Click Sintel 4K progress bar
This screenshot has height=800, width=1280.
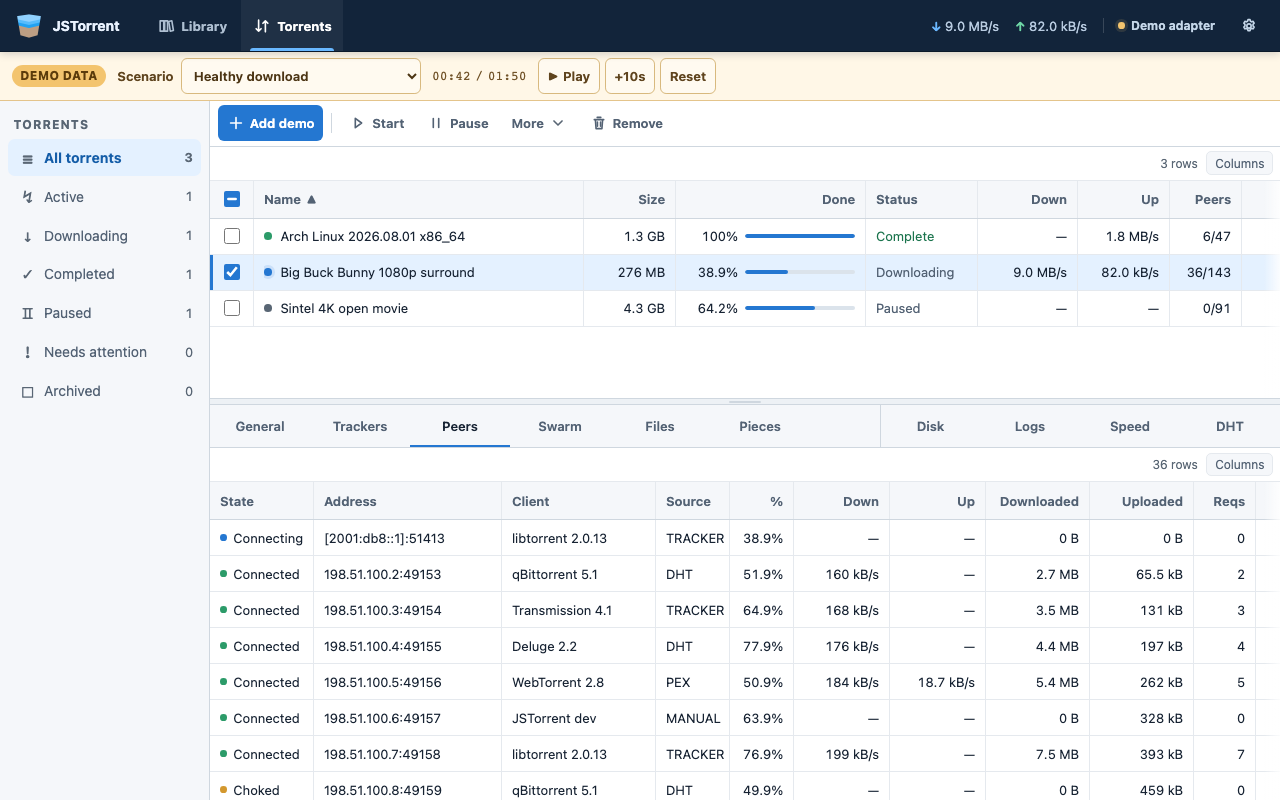(800, 308)
